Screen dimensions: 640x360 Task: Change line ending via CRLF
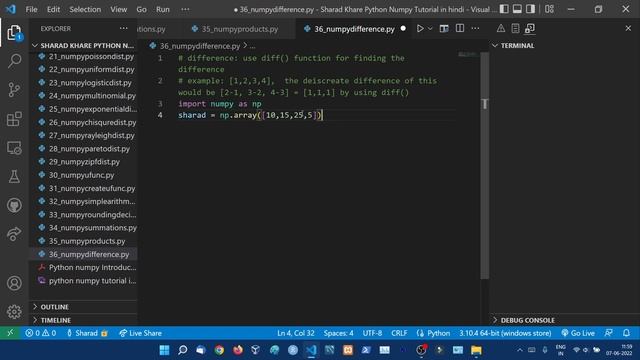coord(399,333)
